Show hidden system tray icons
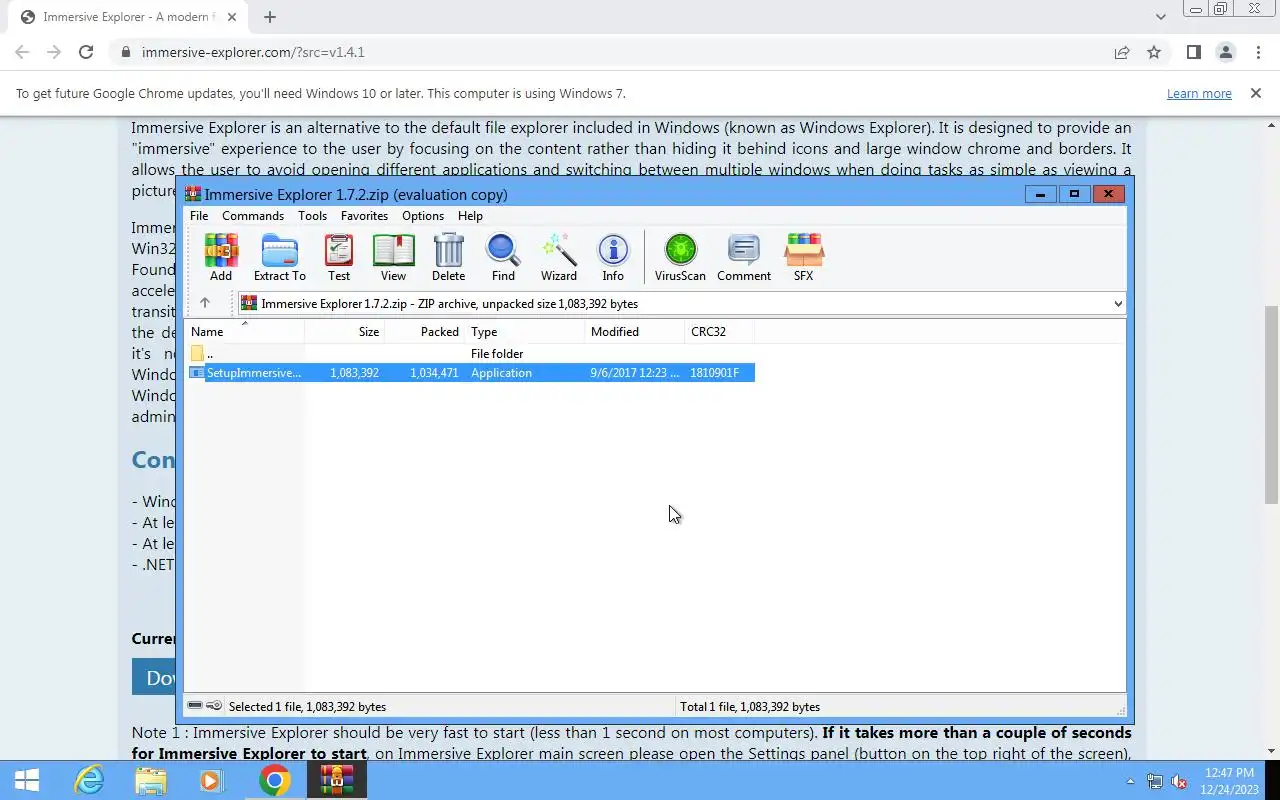This screenshot has height=800, width=1280. [x=1130, y=781]
